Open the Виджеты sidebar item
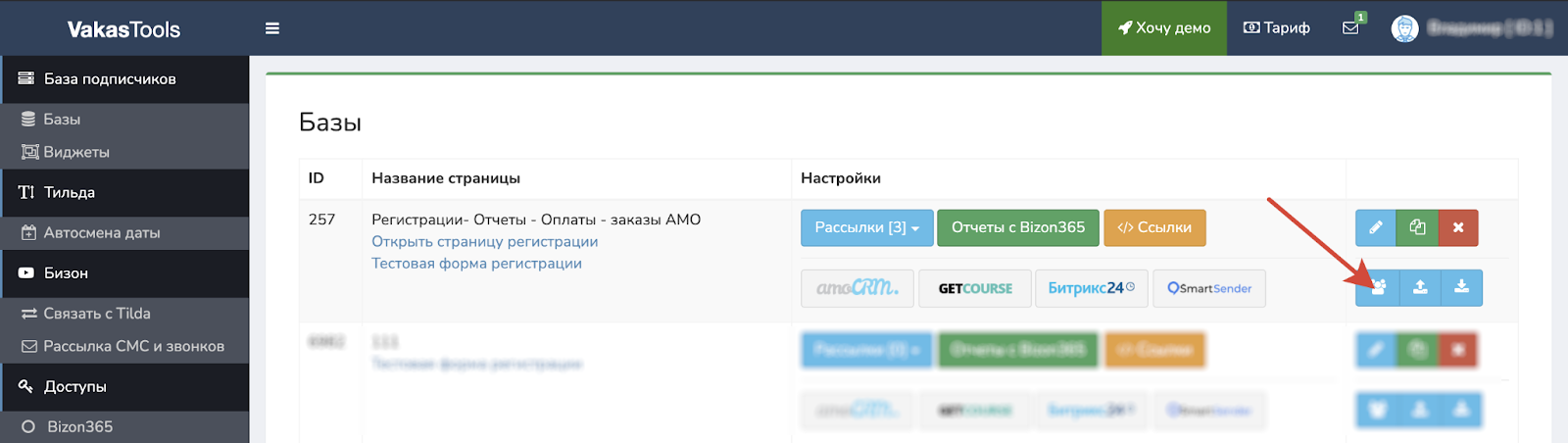Screen dimensions: 1568x443 point(76,152)
